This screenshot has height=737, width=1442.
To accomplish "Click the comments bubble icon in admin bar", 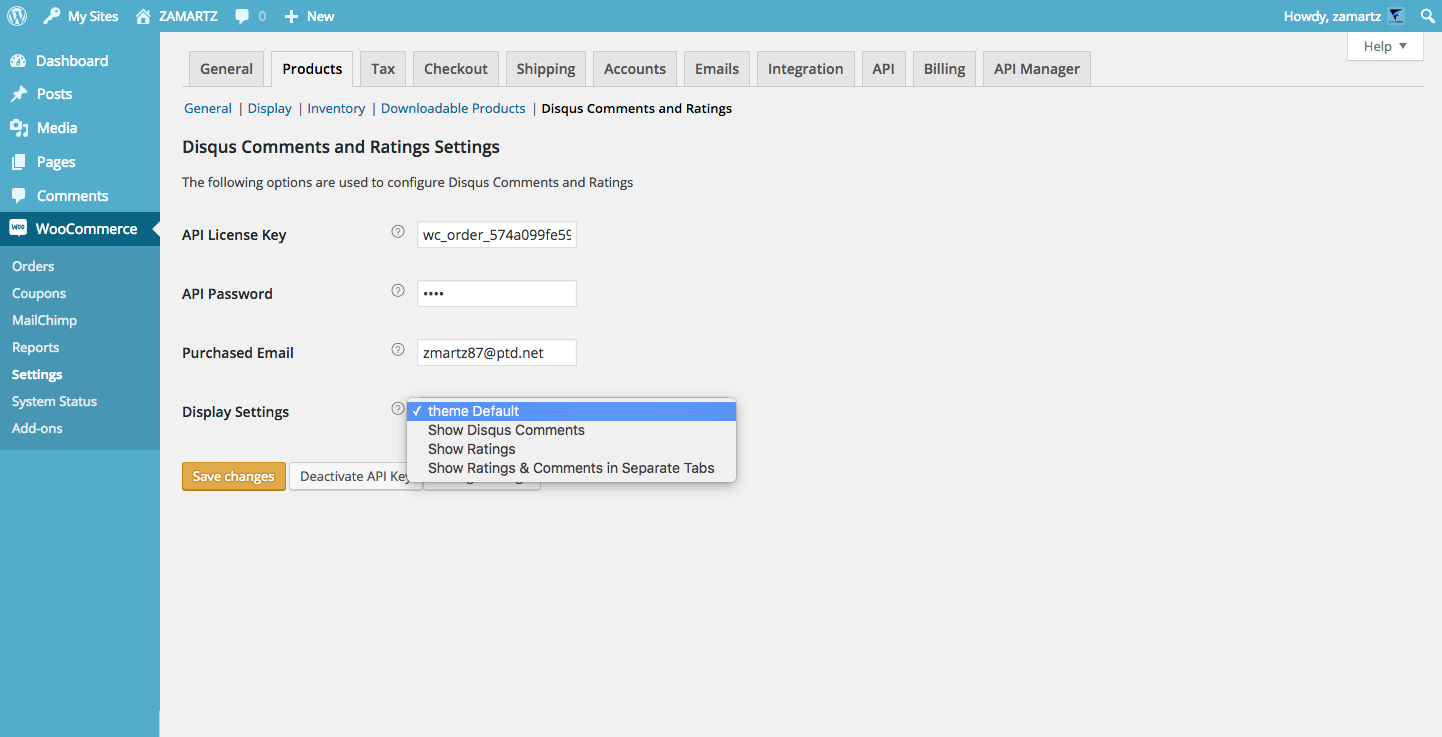I will click(242, 16).
